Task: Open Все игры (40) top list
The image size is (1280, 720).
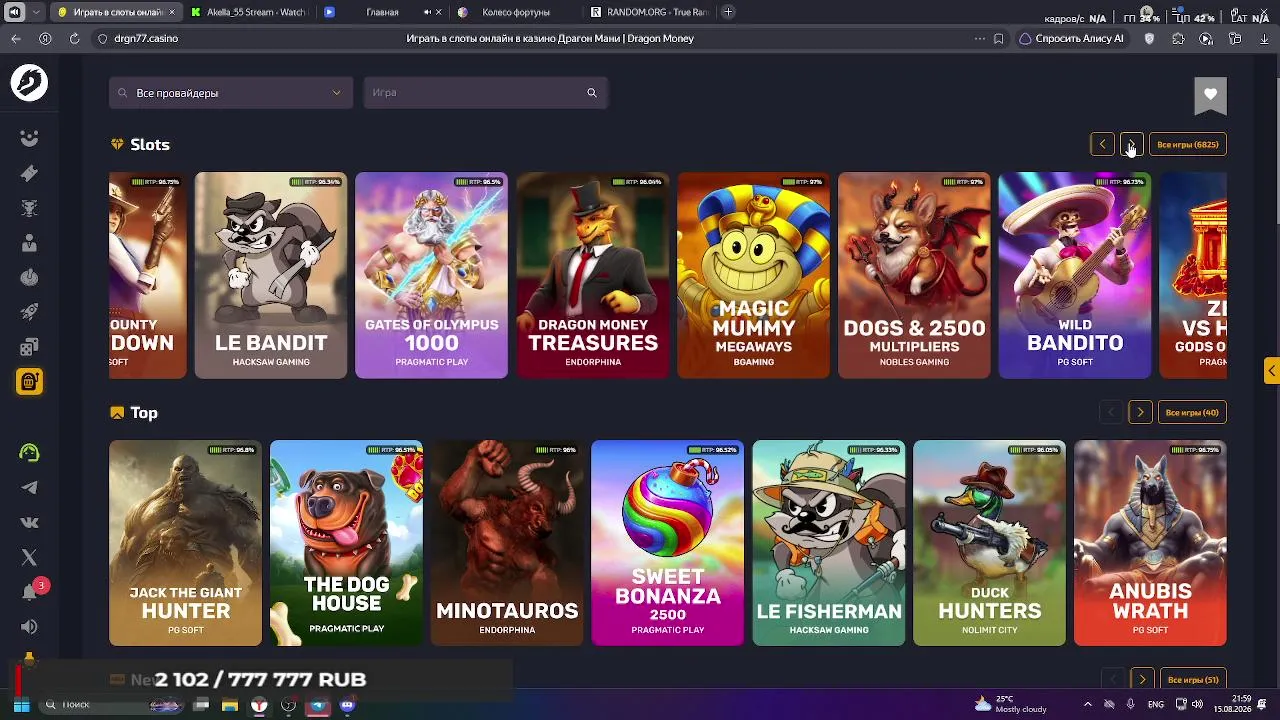Action: (x=1192, y=413)
